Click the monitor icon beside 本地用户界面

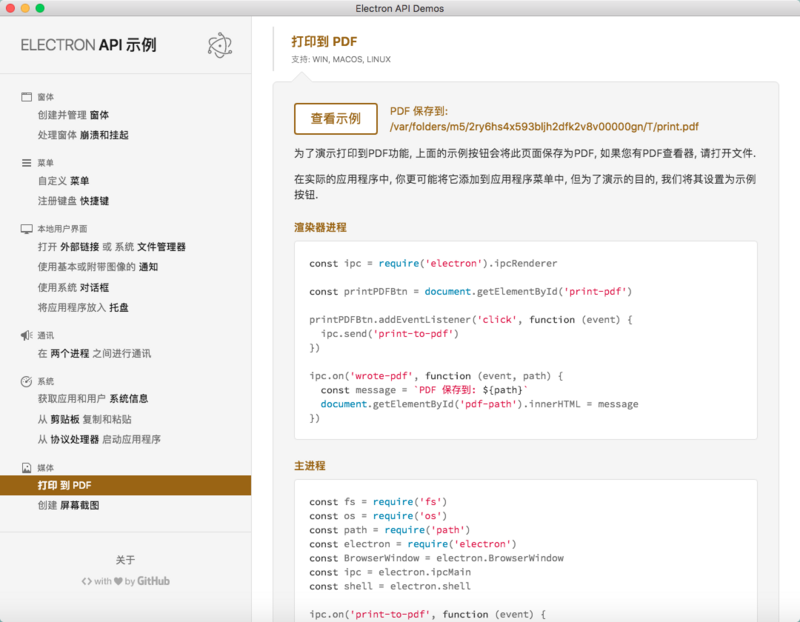27,229
